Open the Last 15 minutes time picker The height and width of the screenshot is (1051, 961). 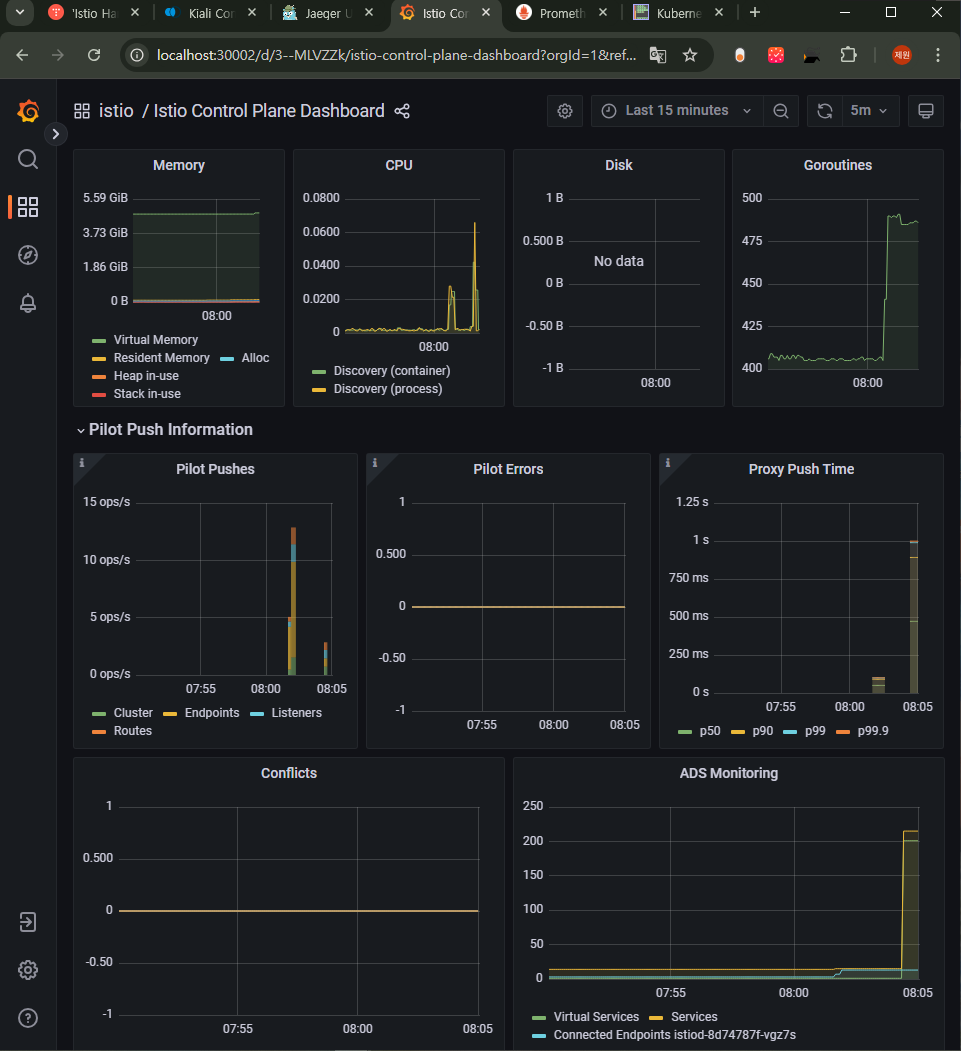(x=677, y=111)
